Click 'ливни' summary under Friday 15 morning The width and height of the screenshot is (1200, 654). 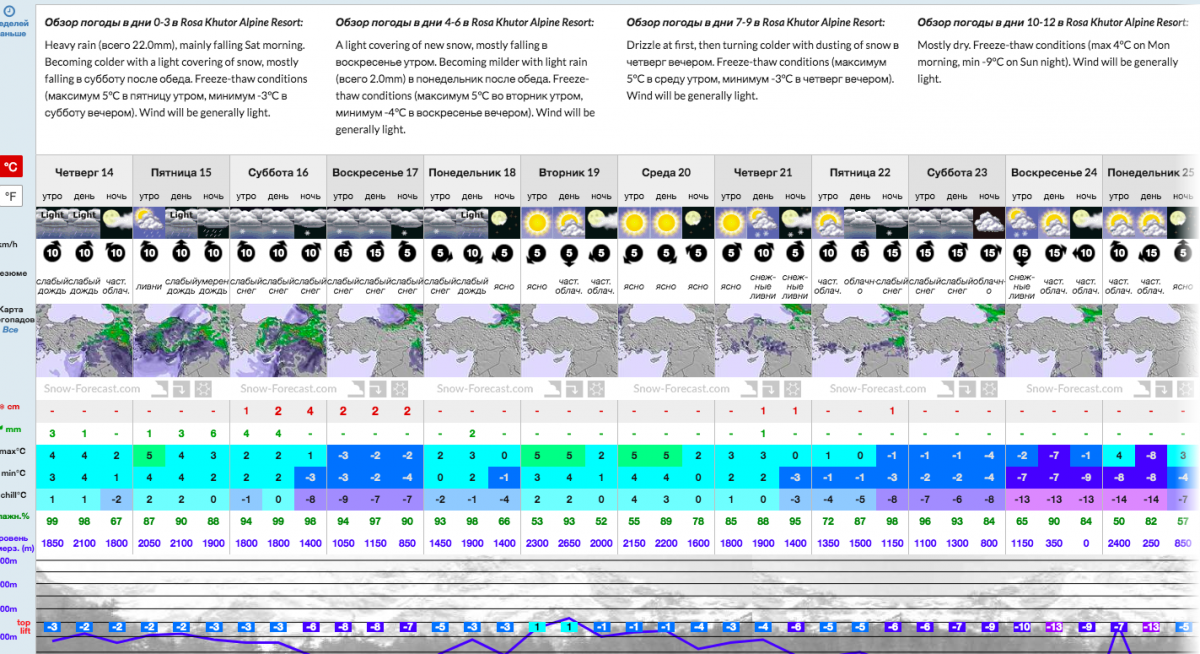[149, 286]
